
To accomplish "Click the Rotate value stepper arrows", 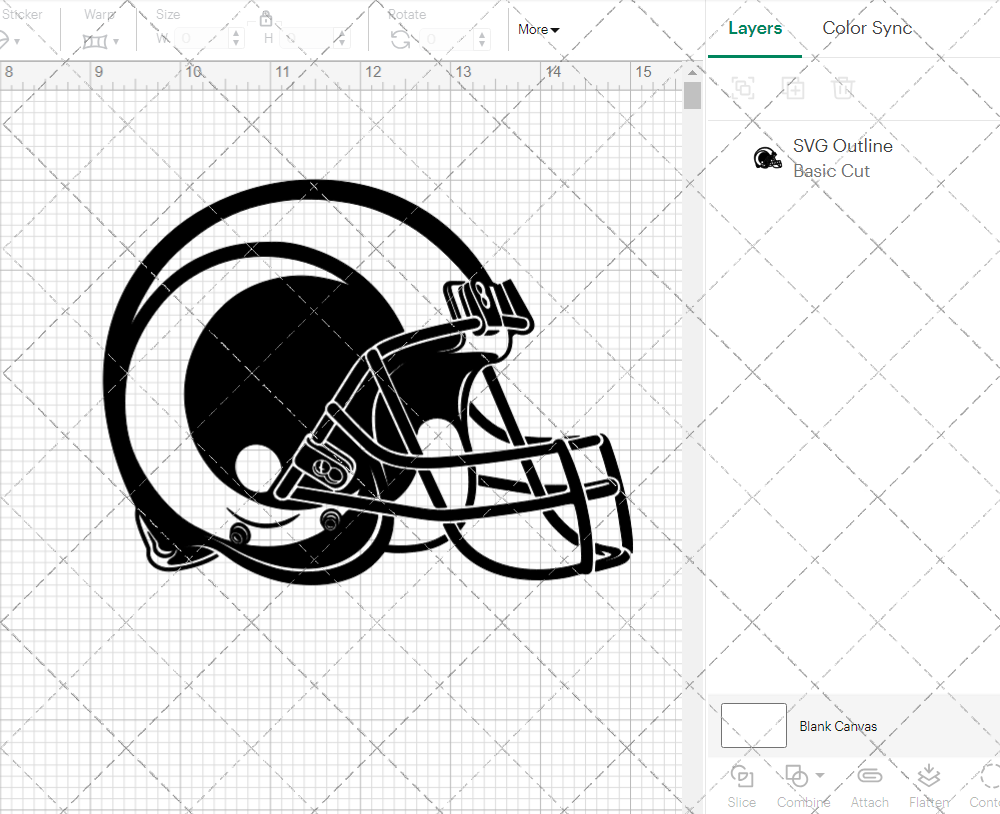I will click(482, 40).
